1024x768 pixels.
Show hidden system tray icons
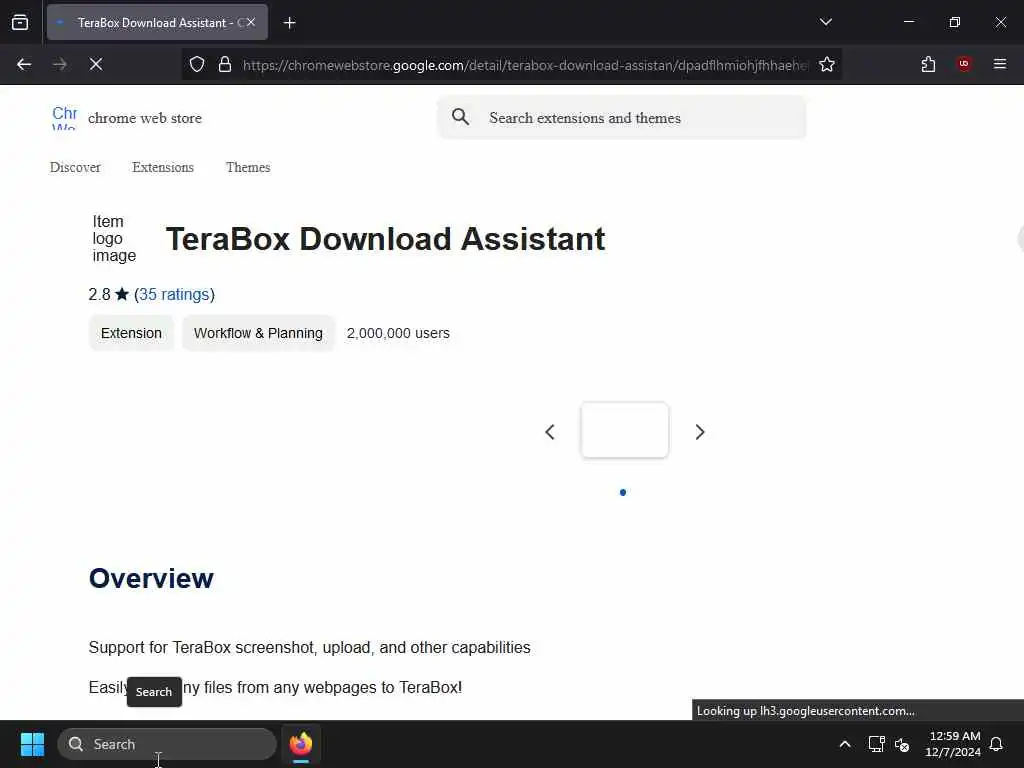[844, 744]
